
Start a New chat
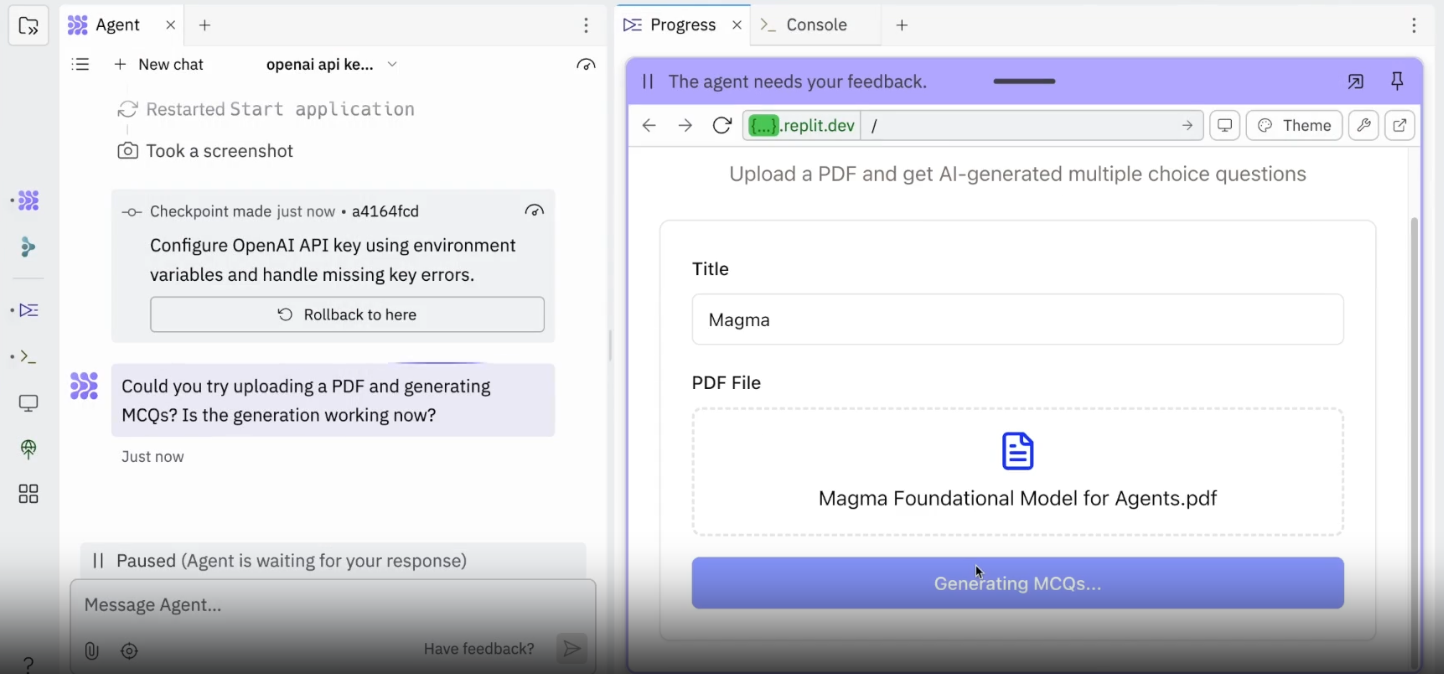click(159, 64)
